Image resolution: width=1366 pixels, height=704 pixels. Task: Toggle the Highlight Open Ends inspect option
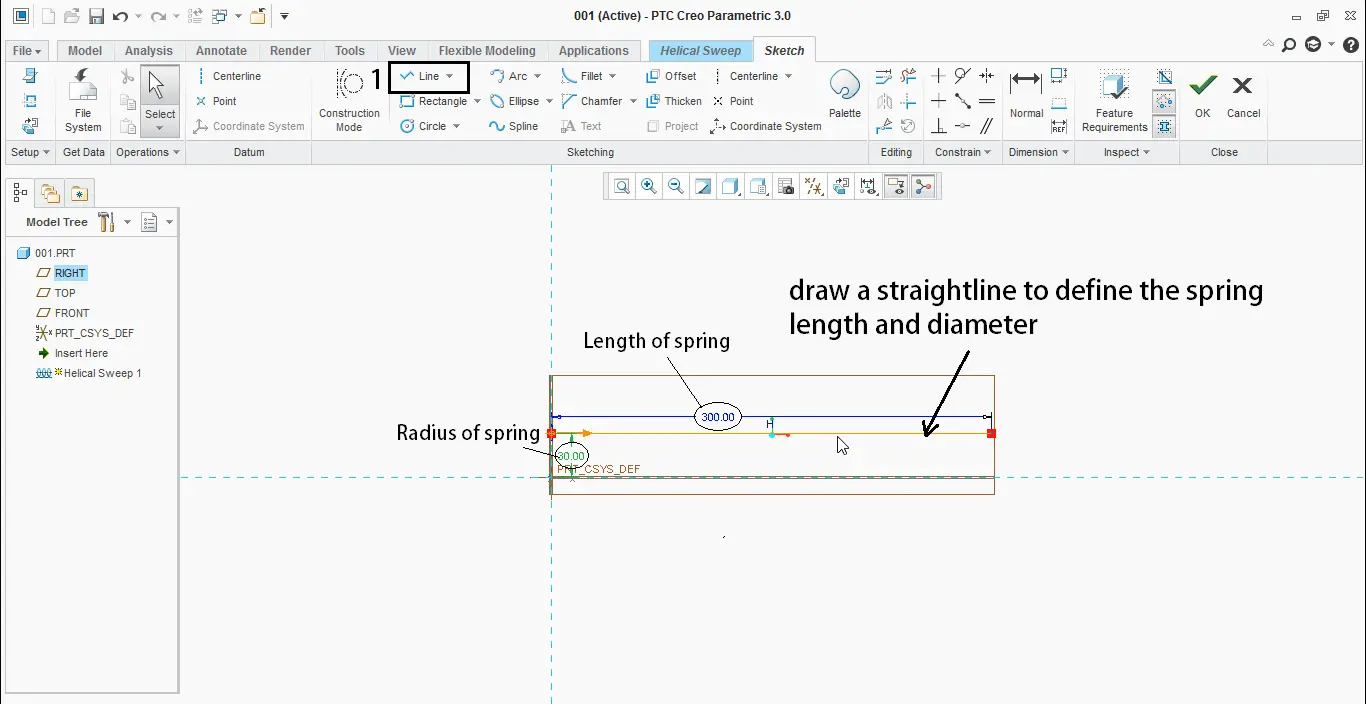[x=1164, y=101]
